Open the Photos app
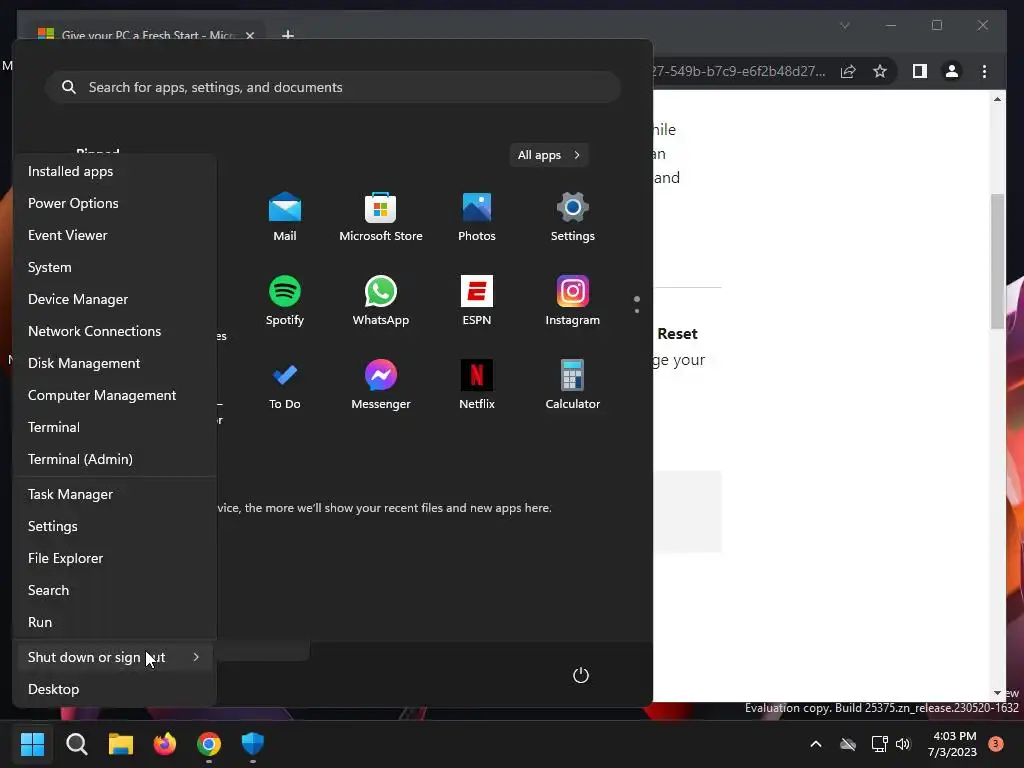Image resolution: width=1024 pixels, height=768 pixels. tap(477, 217)
